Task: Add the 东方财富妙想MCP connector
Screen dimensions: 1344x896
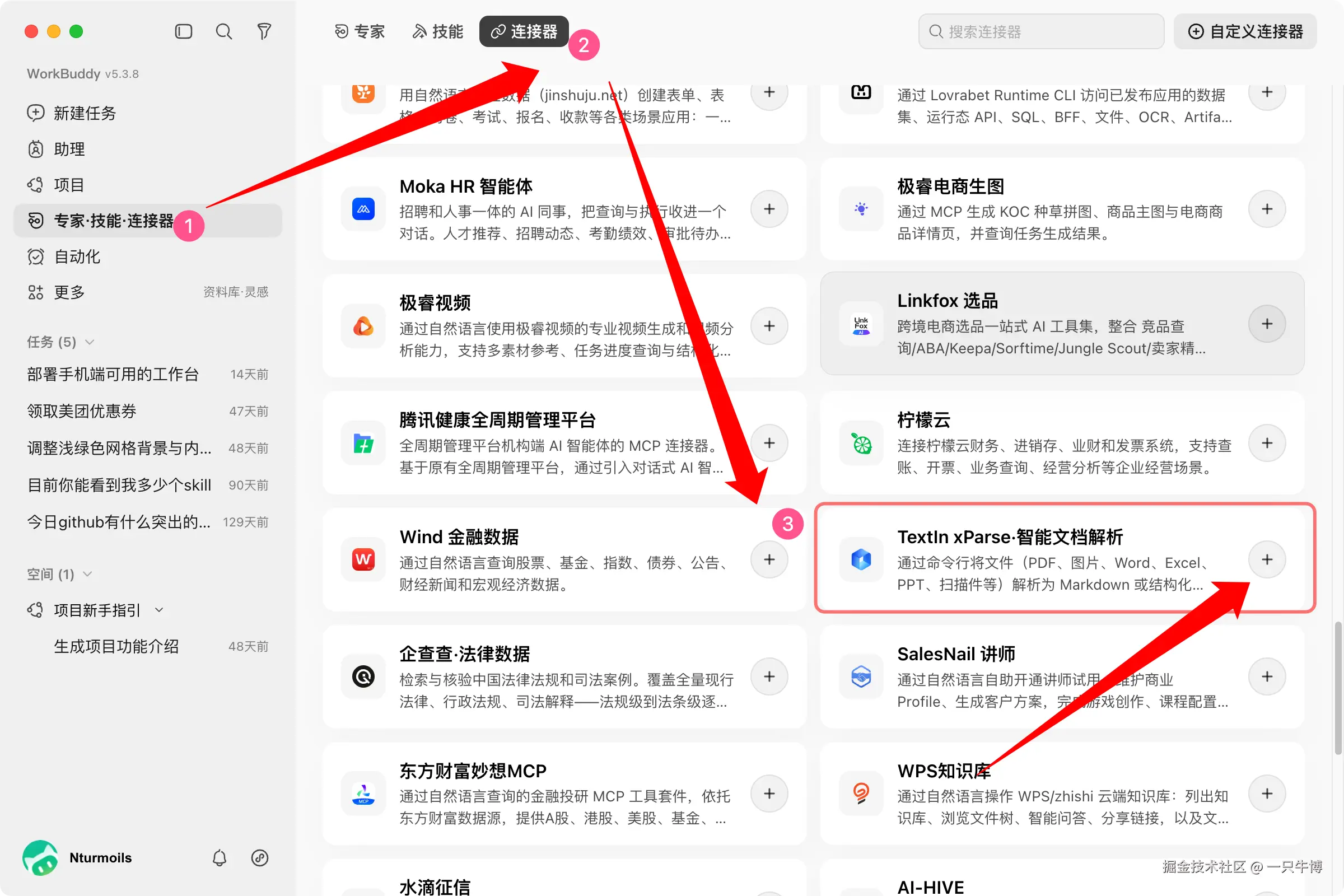Action: [769, 794]
